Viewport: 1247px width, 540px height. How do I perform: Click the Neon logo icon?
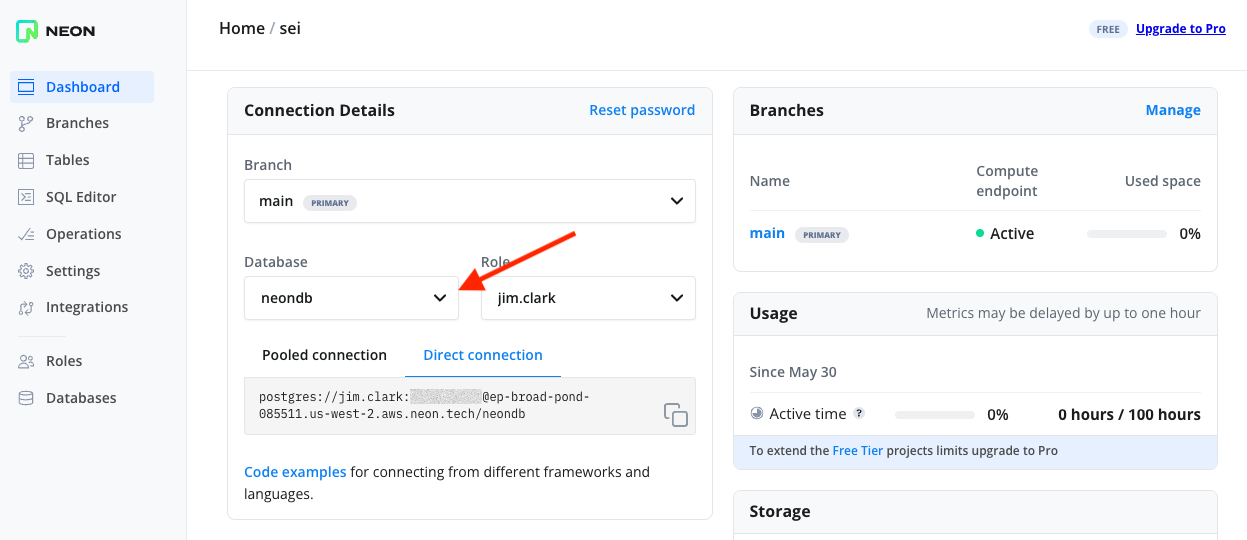pyautogui.click(x=27, y=31)
